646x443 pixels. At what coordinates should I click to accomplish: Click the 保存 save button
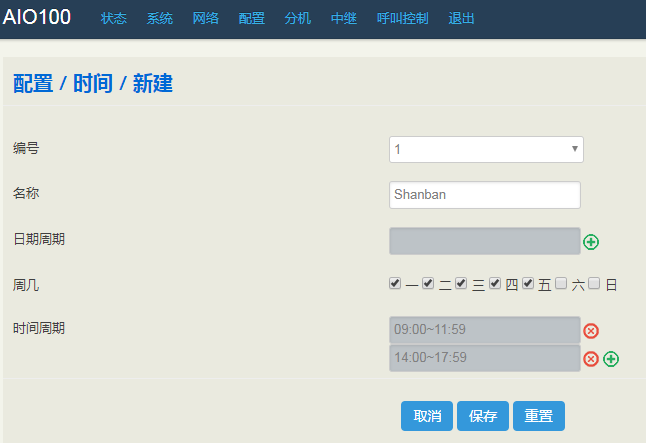483,416
